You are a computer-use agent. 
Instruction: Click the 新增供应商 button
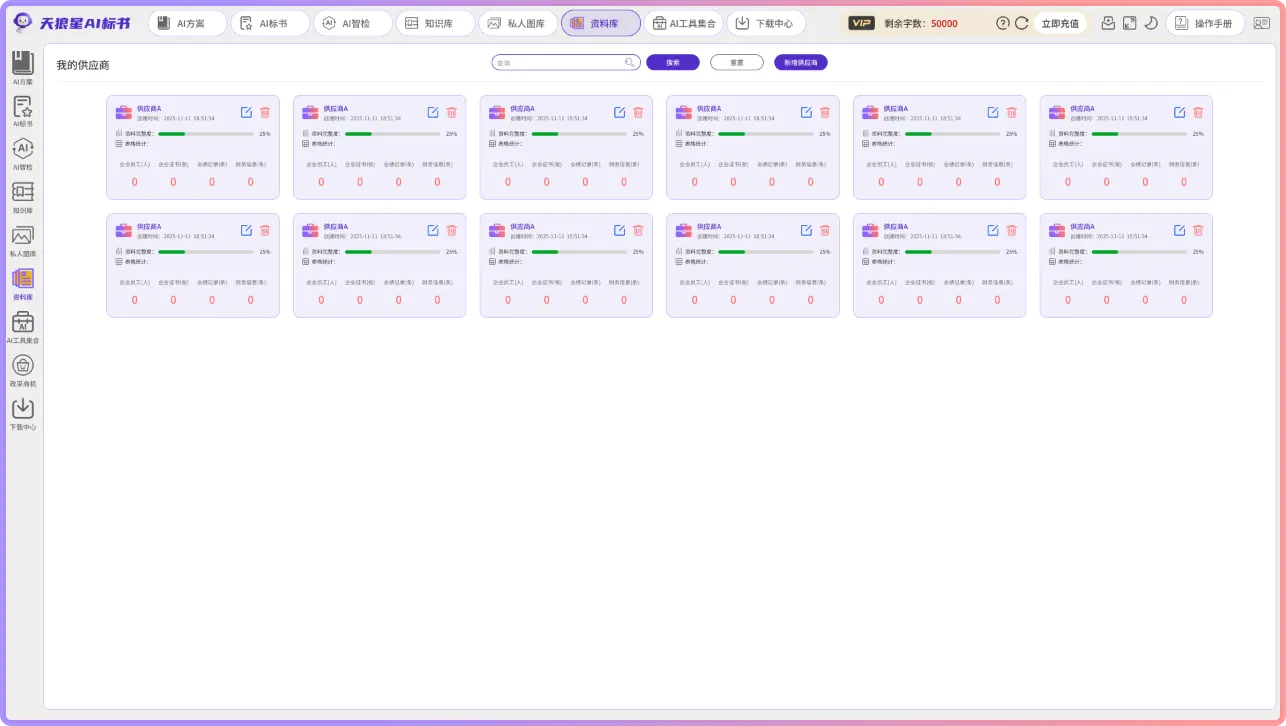pos(800,62)
